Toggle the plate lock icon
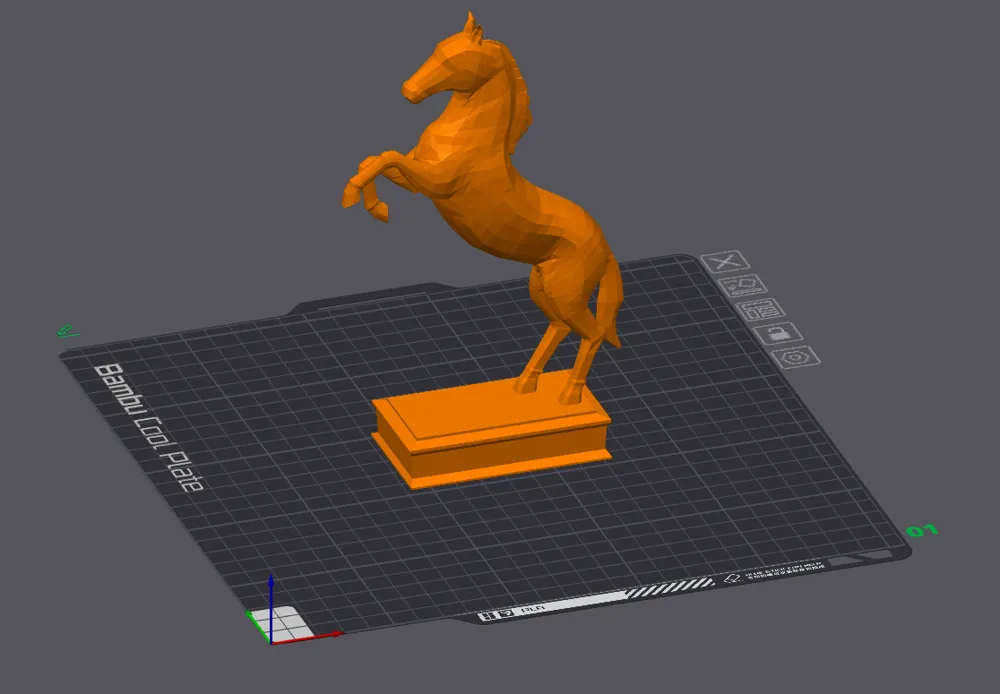The image size is (1000, 694). coord(778,333)
